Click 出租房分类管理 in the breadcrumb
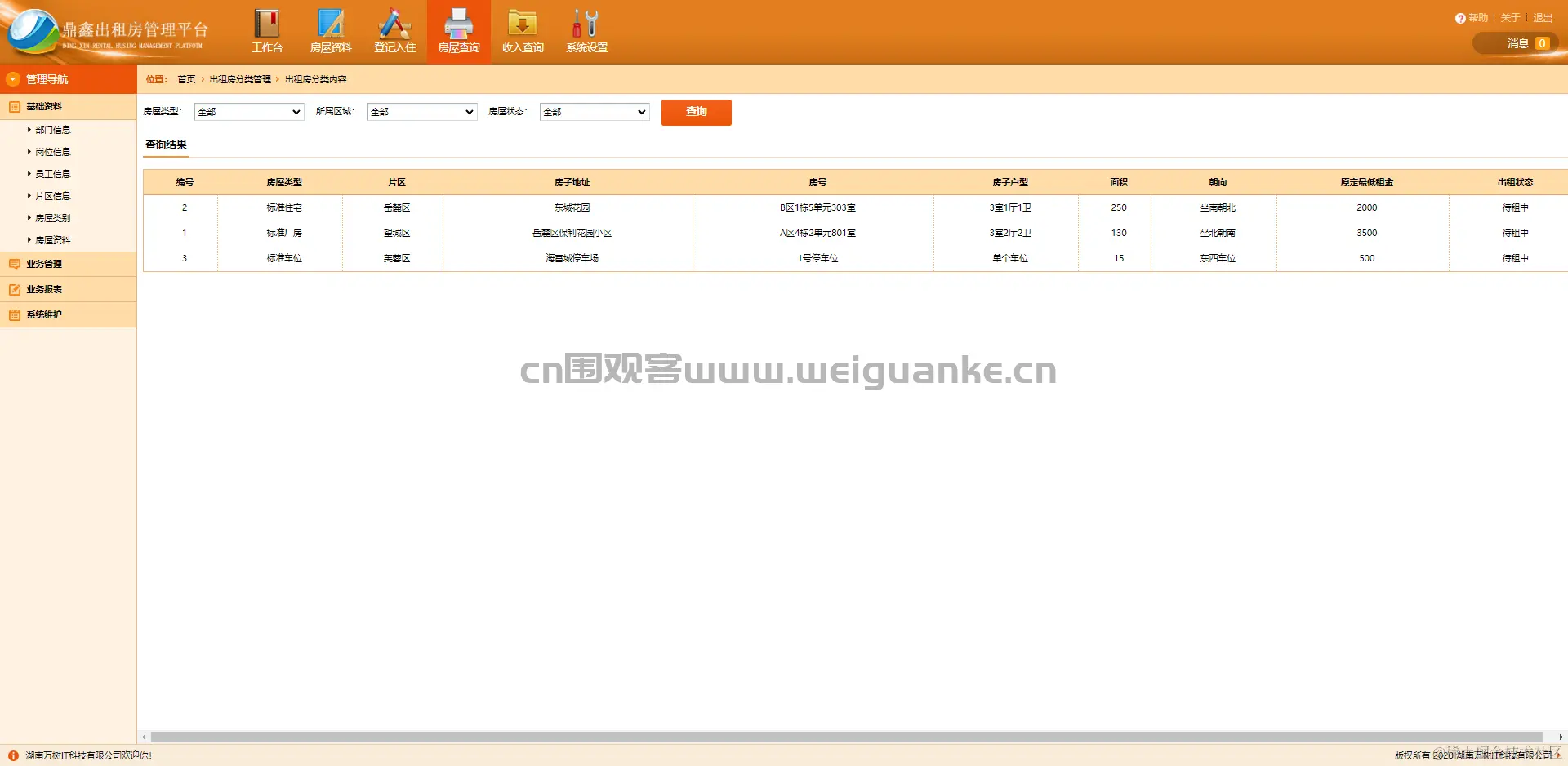Image resolution: width=1568 pixels, height=766 pixels. pyautogui.click(x=240, y=79)
